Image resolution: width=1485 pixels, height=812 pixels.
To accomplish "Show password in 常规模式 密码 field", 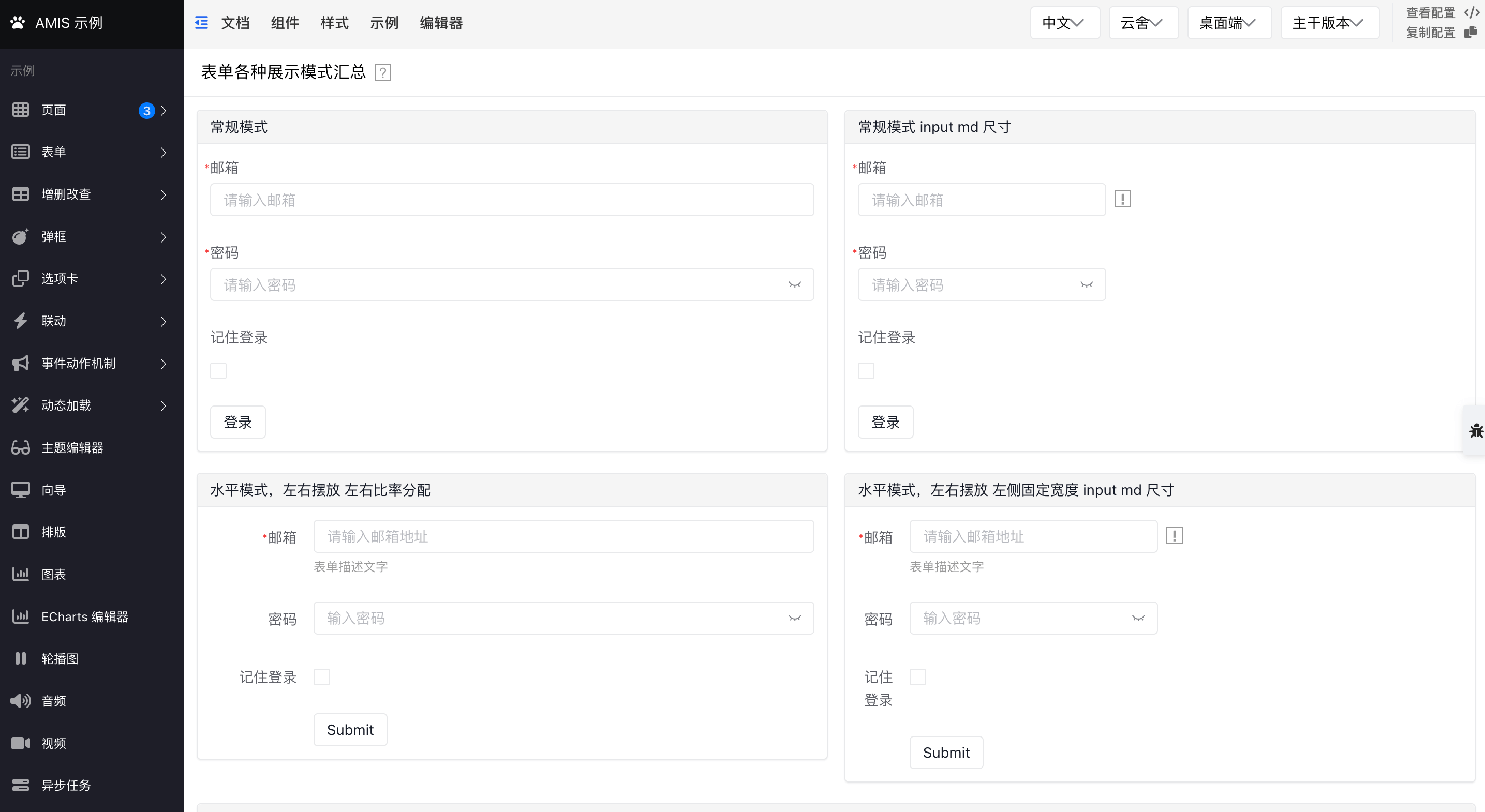I will click(x=795, y=284).
